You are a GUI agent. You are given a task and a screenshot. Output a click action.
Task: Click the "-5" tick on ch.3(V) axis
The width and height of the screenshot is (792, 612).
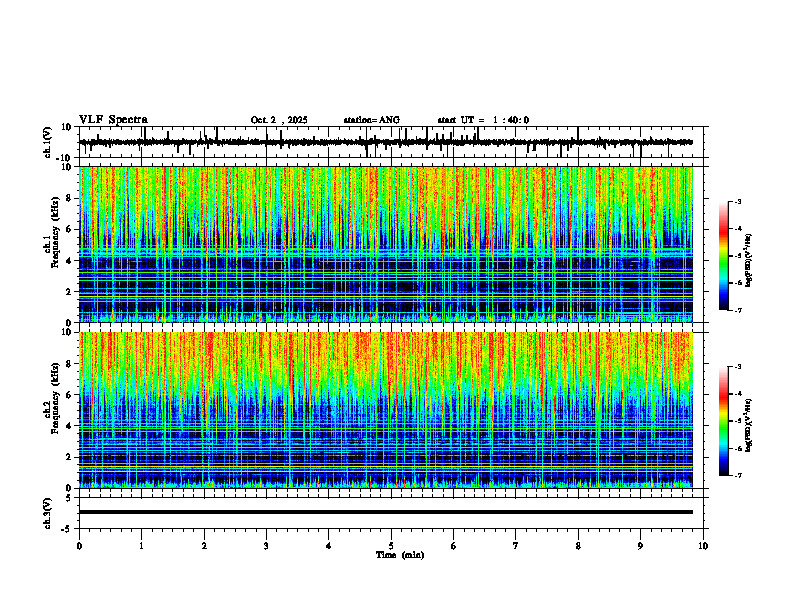coord(67,529)
